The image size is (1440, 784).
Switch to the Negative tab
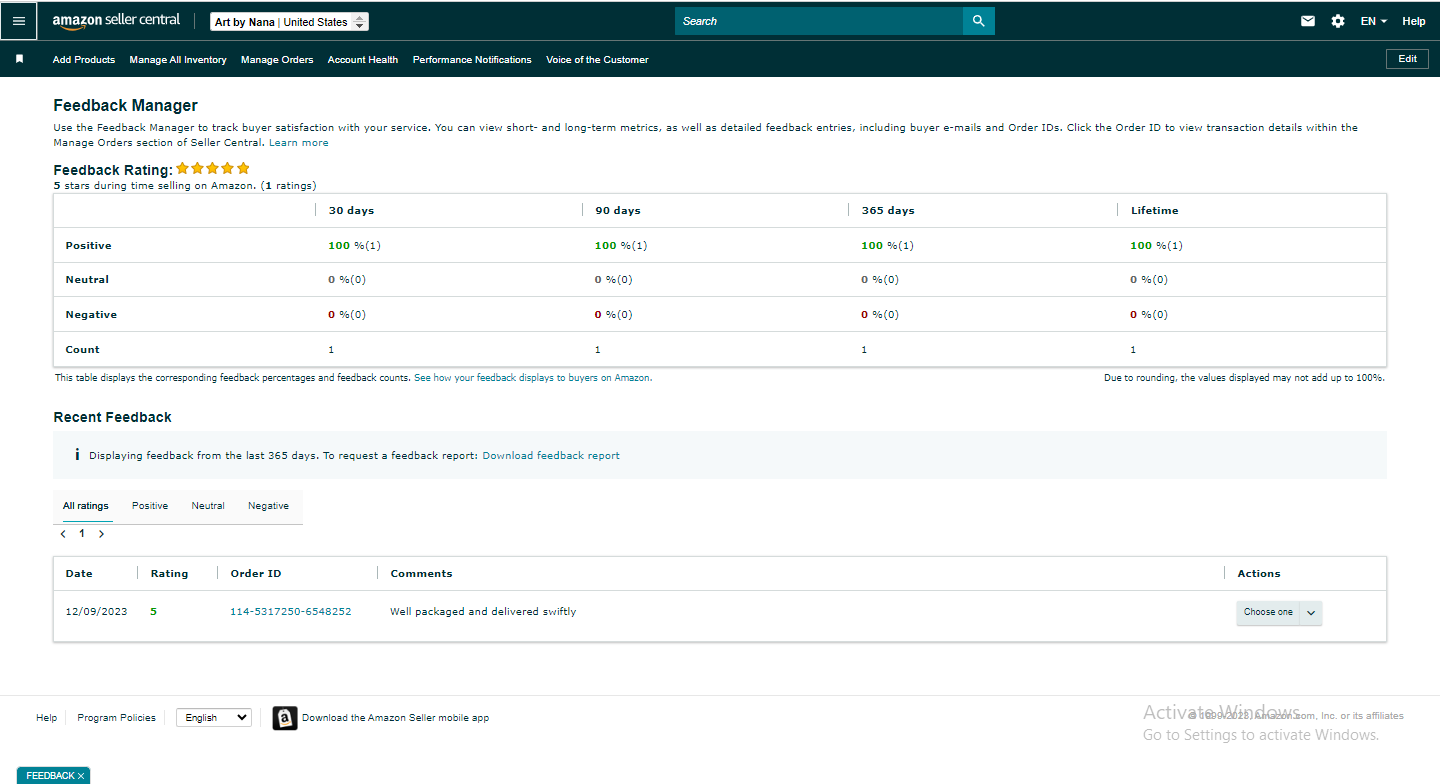(268, 506)
